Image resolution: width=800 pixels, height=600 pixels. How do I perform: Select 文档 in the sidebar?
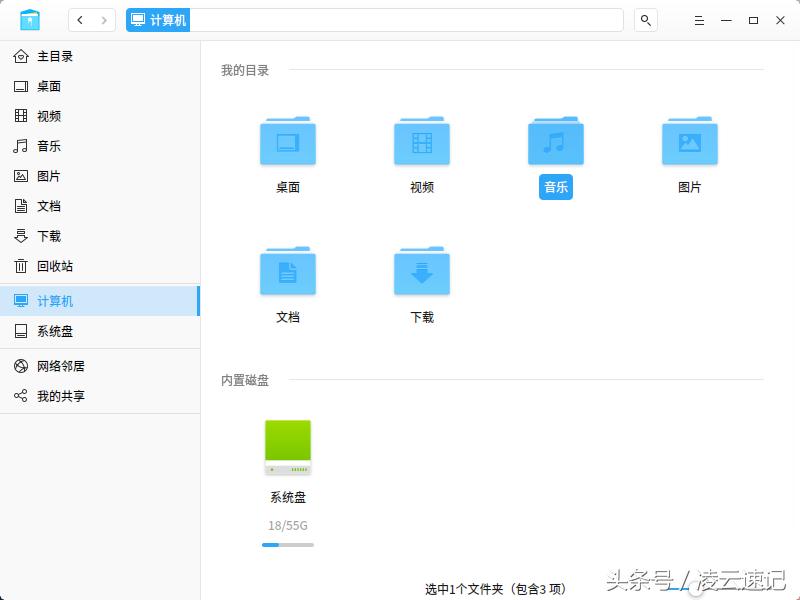click(x=46, y=206)
